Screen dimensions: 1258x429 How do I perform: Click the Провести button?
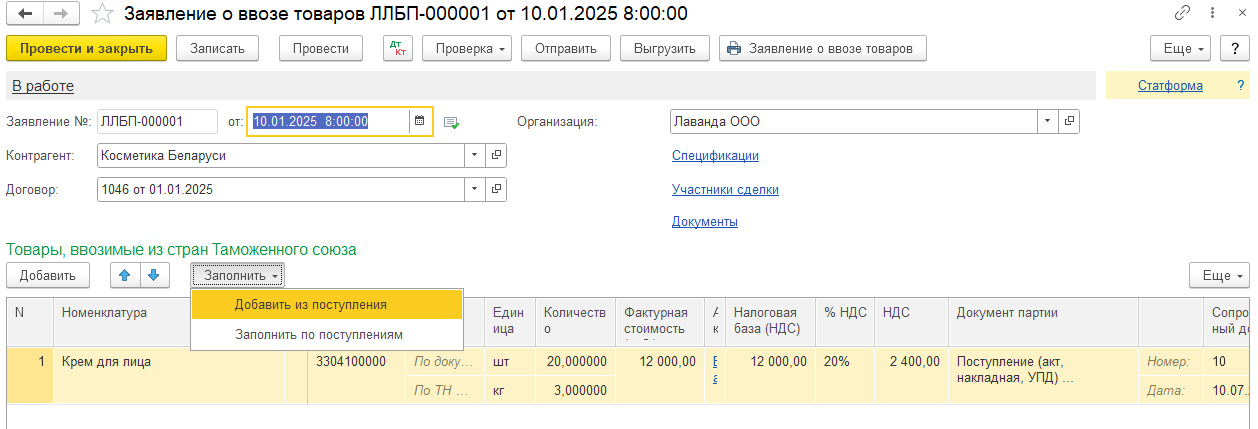coord(321,48)
